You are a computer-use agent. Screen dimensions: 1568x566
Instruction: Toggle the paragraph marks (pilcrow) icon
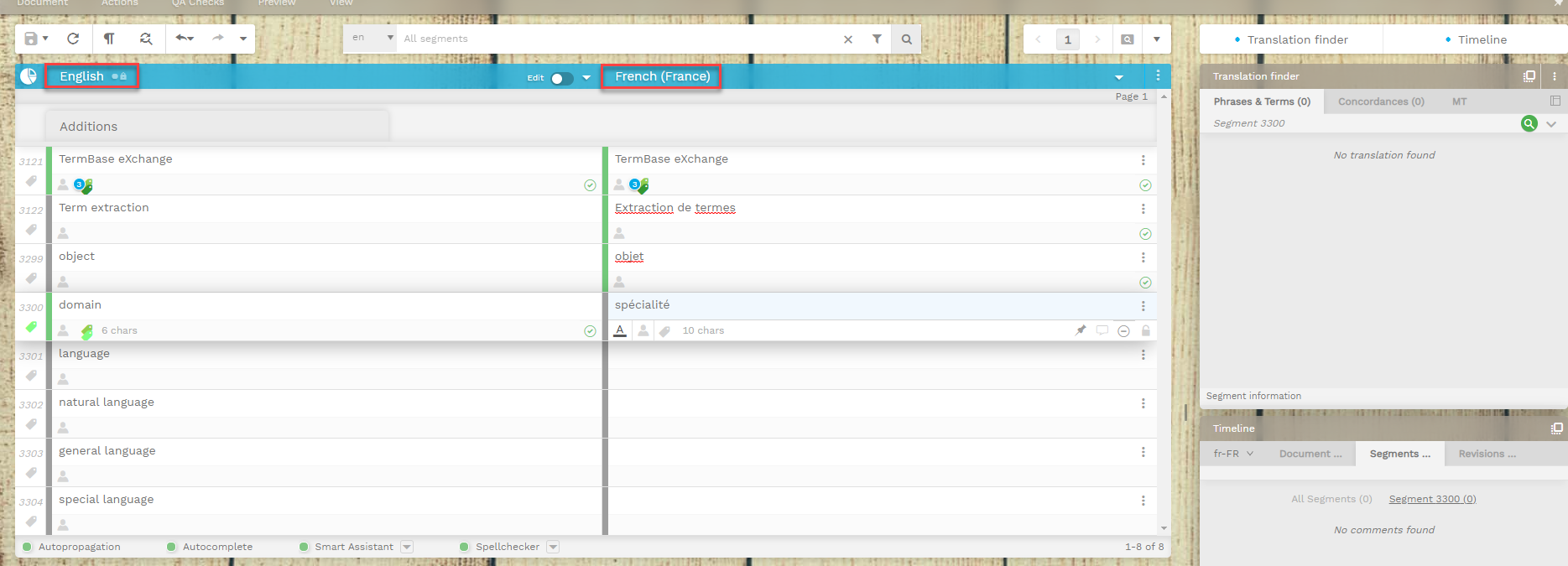coord(109,39)
